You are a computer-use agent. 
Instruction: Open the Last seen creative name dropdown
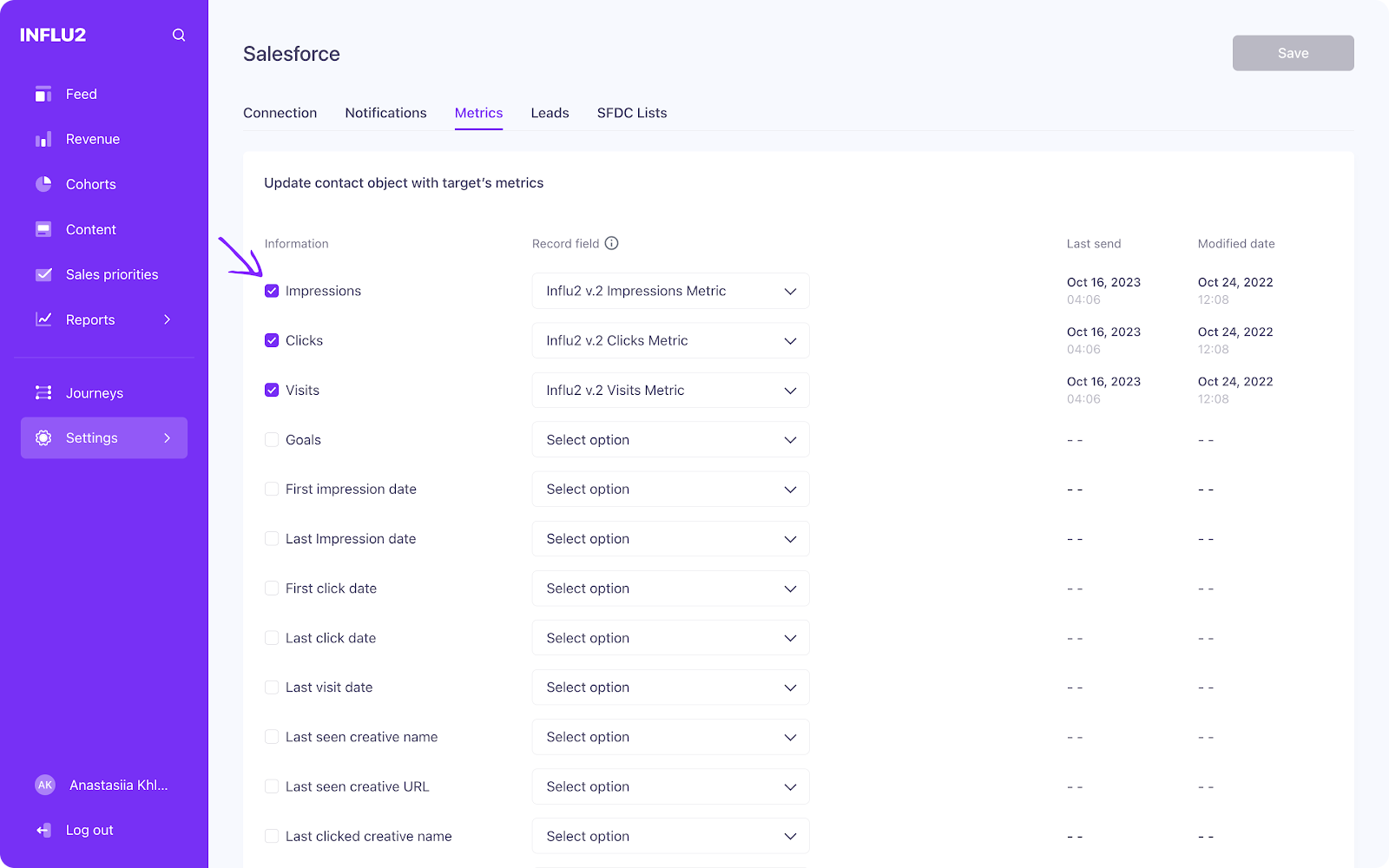pyautogui.click(x=671, y=736)
